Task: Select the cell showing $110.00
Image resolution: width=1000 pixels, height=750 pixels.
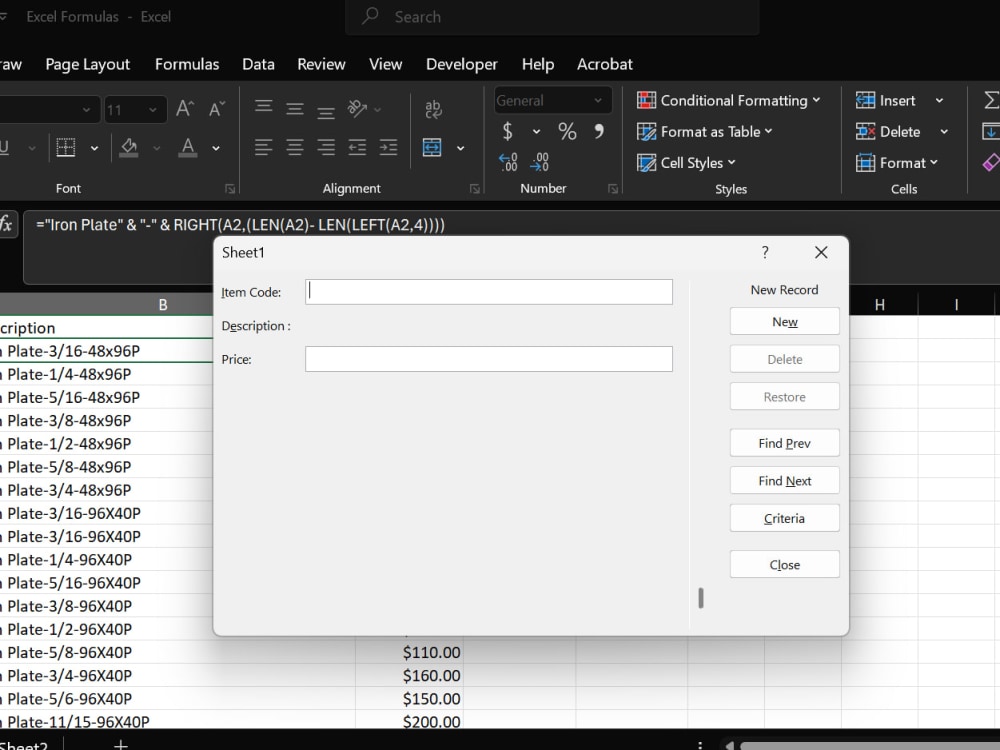Action: coord(410,652)
